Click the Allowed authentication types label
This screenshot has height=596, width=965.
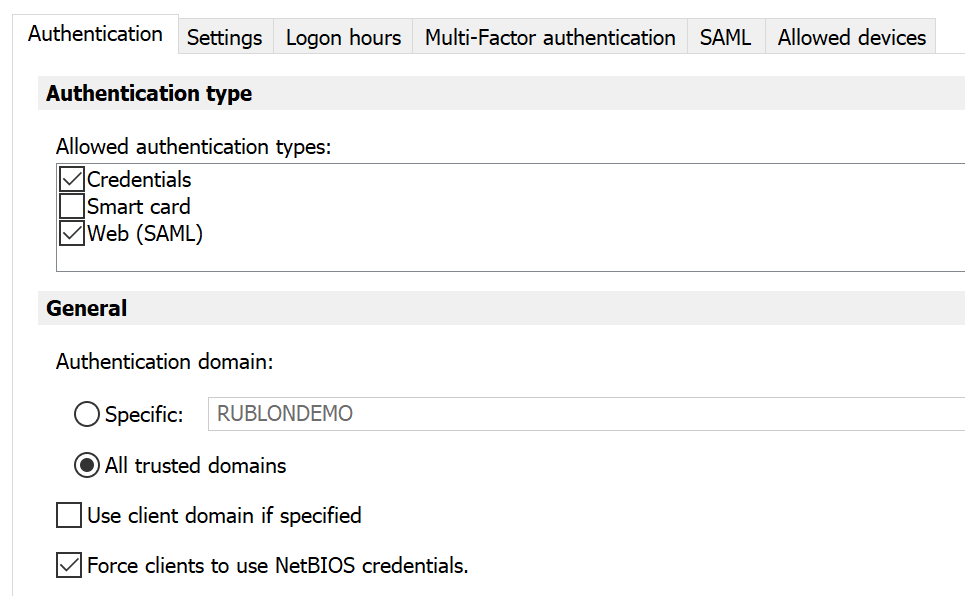[193, 147]
